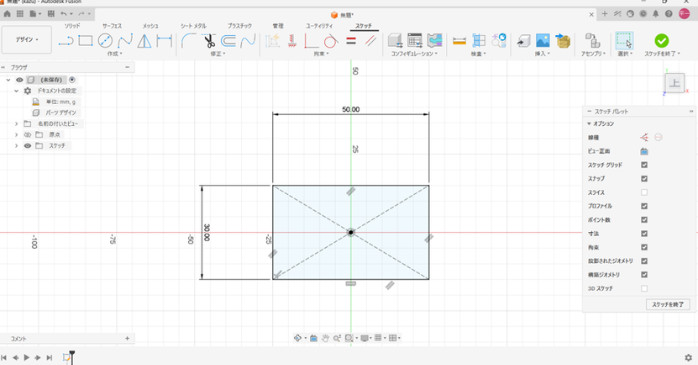698x365 pixels.
Task: Expand the スケッチ folder tree node
Action: click(x=16, y=146)
